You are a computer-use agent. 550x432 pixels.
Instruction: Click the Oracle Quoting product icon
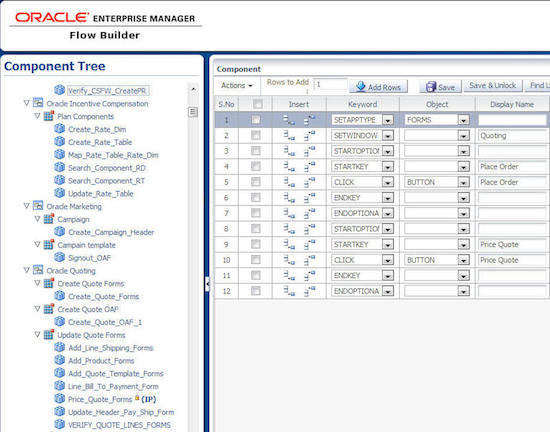38,270
